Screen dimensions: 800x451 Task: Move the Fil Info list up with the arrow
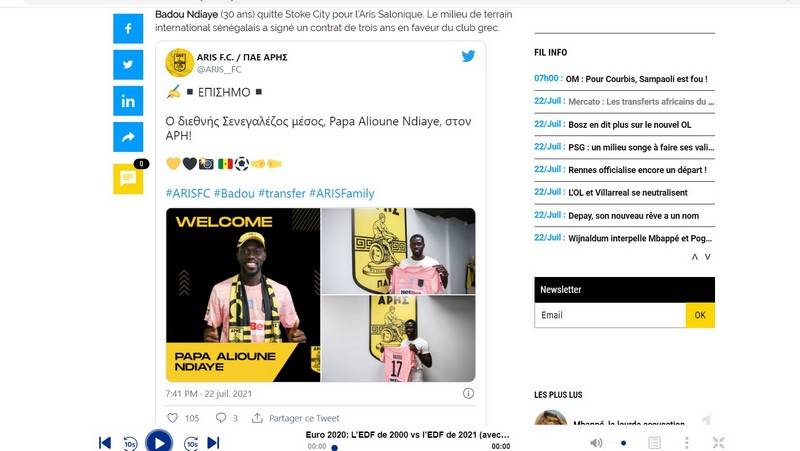pos(694,257)
